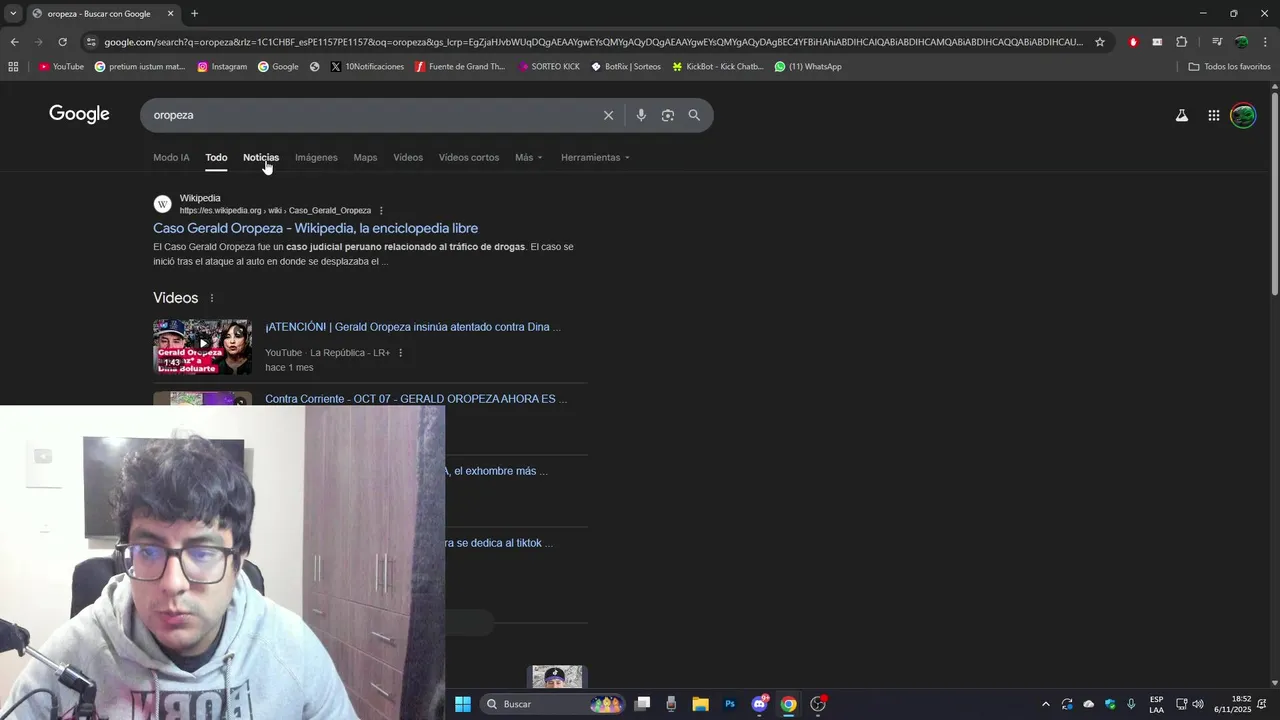Screen dimensions: 1280x720
Task: Click the Wikipedia site favicon
Action: (x=162, y=204)
